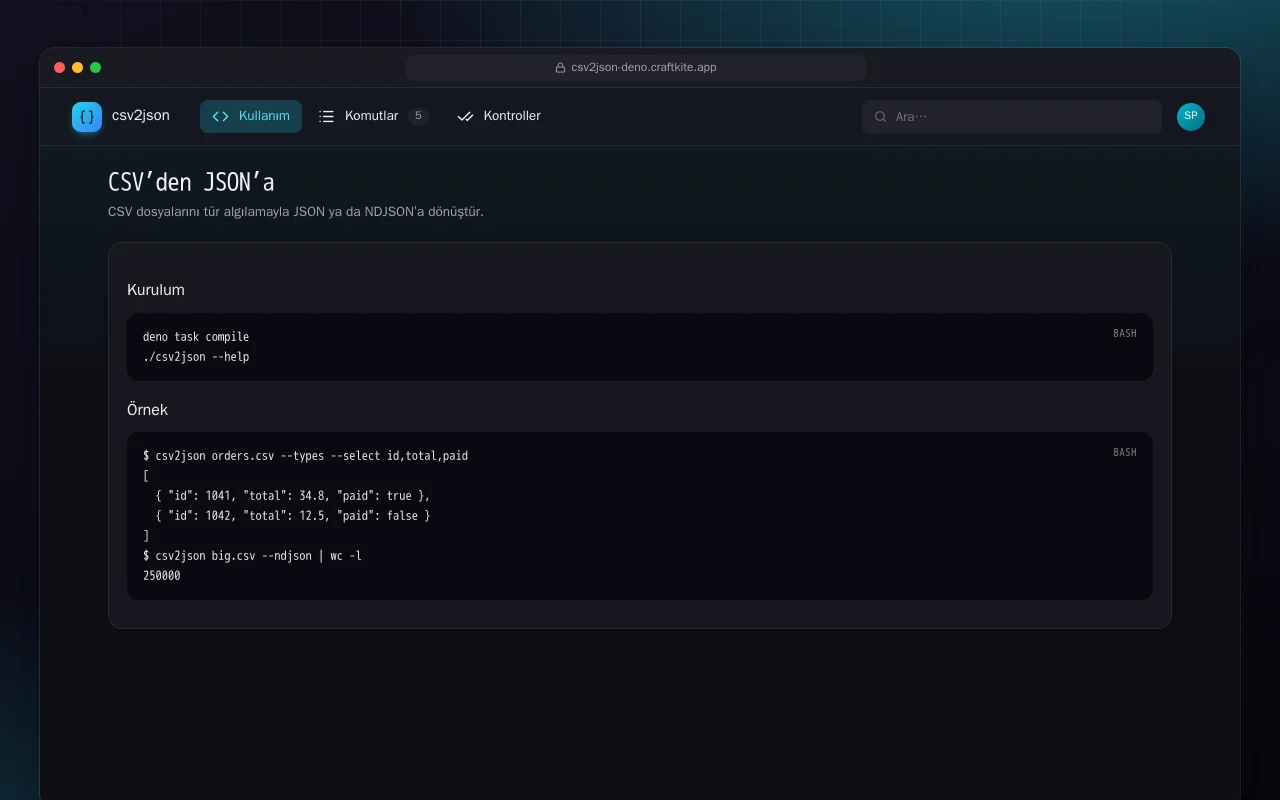Click the page description subtitle text
The image size is (1280, 800).
296,212
